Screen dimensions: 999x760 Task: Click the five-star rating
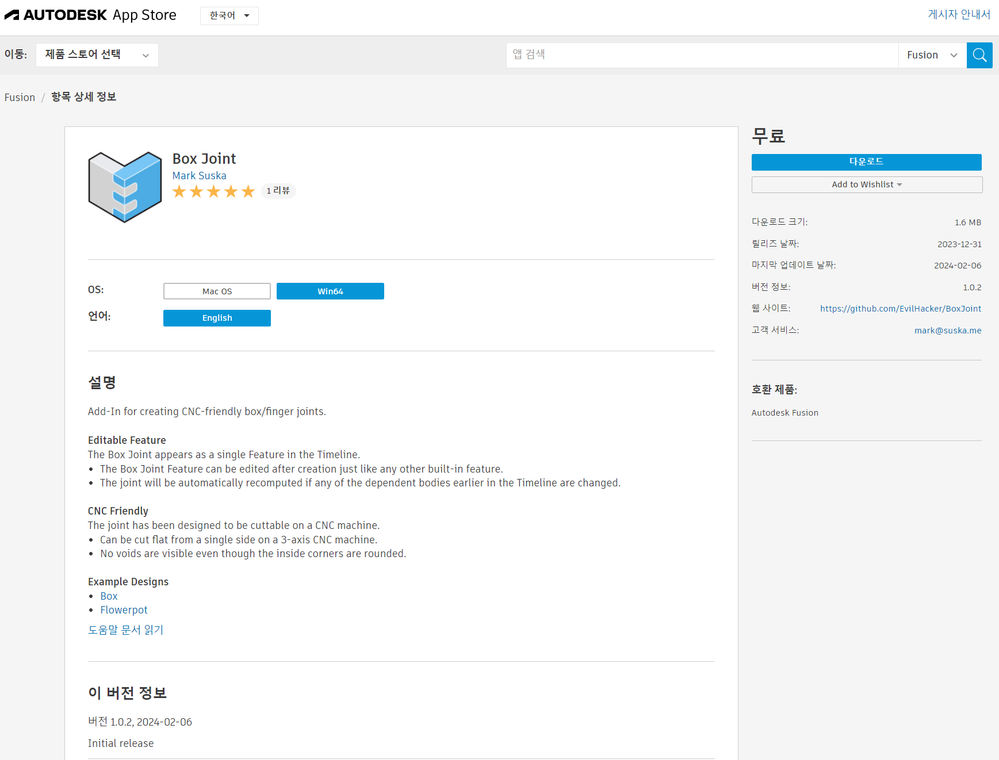[213, 191]
